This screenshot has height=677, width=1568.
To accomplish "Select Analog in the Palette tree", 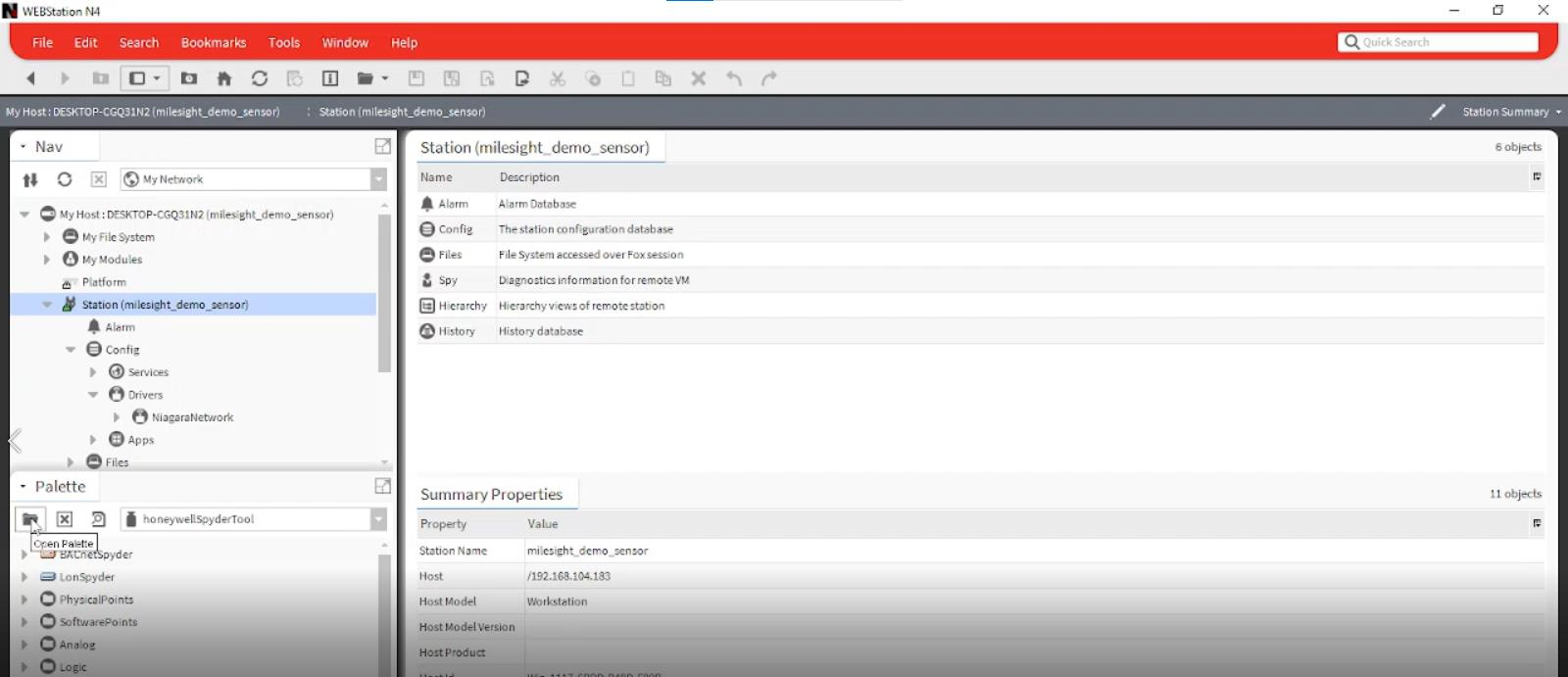I will [x=76, y=645].
